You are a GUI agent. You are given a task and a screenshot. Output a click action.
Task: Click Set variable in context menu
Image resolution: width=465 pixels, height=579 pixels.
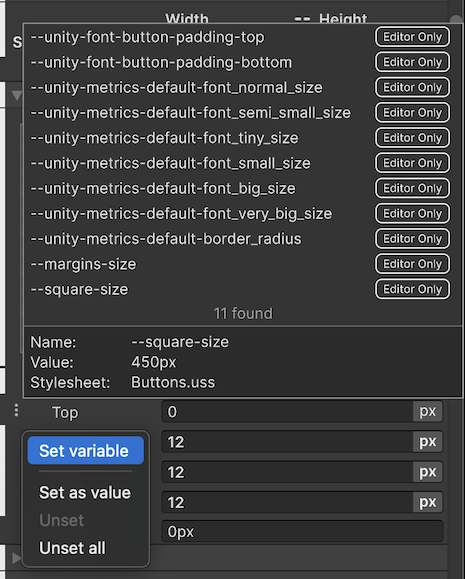[x=85, y=450]
